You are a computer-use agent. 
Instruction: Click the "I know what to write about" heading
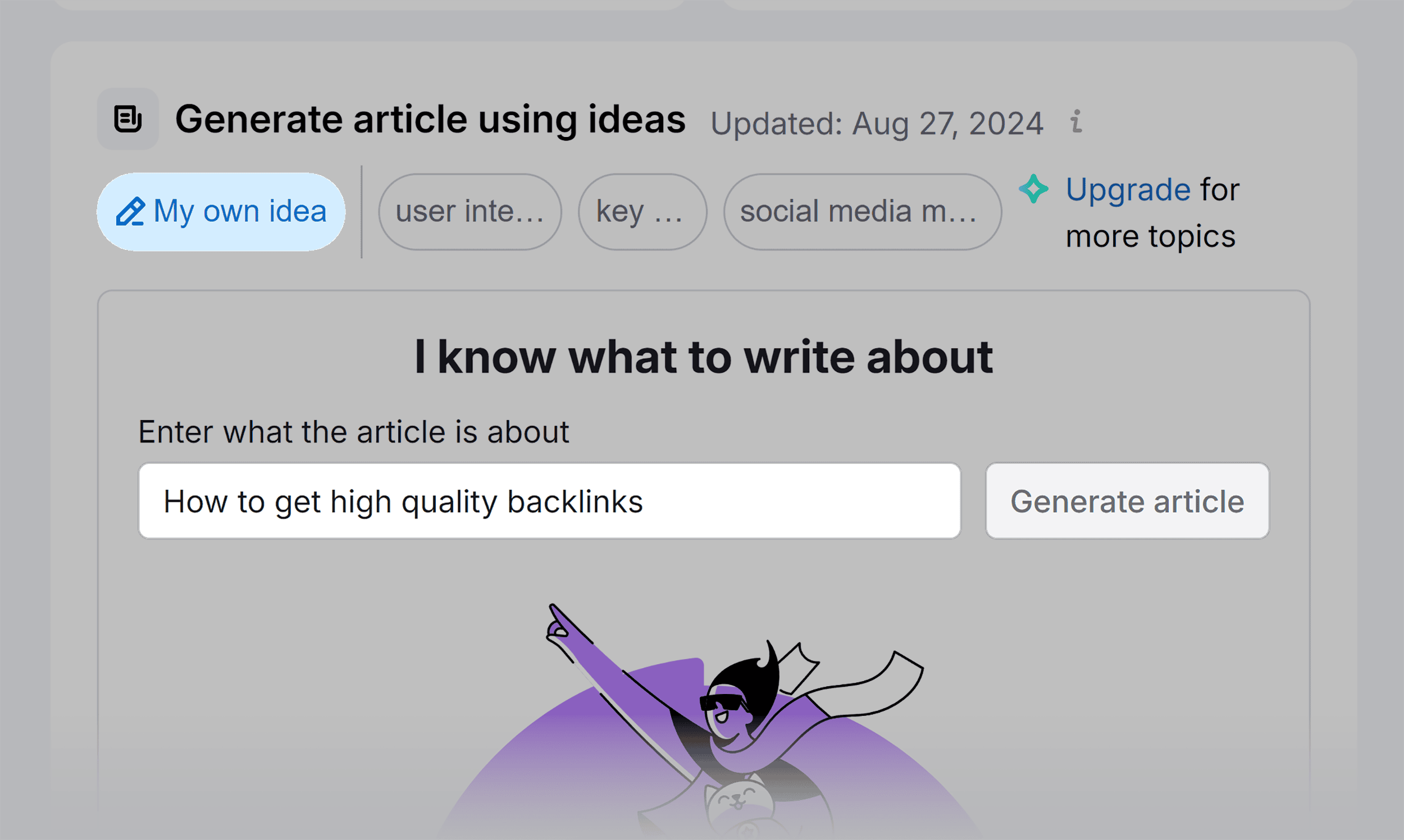tap(703, 355)
